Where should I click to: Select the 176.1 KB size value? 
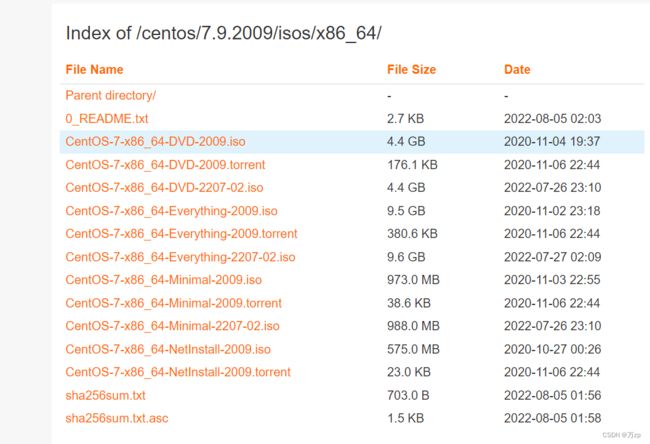coord(412,165)
